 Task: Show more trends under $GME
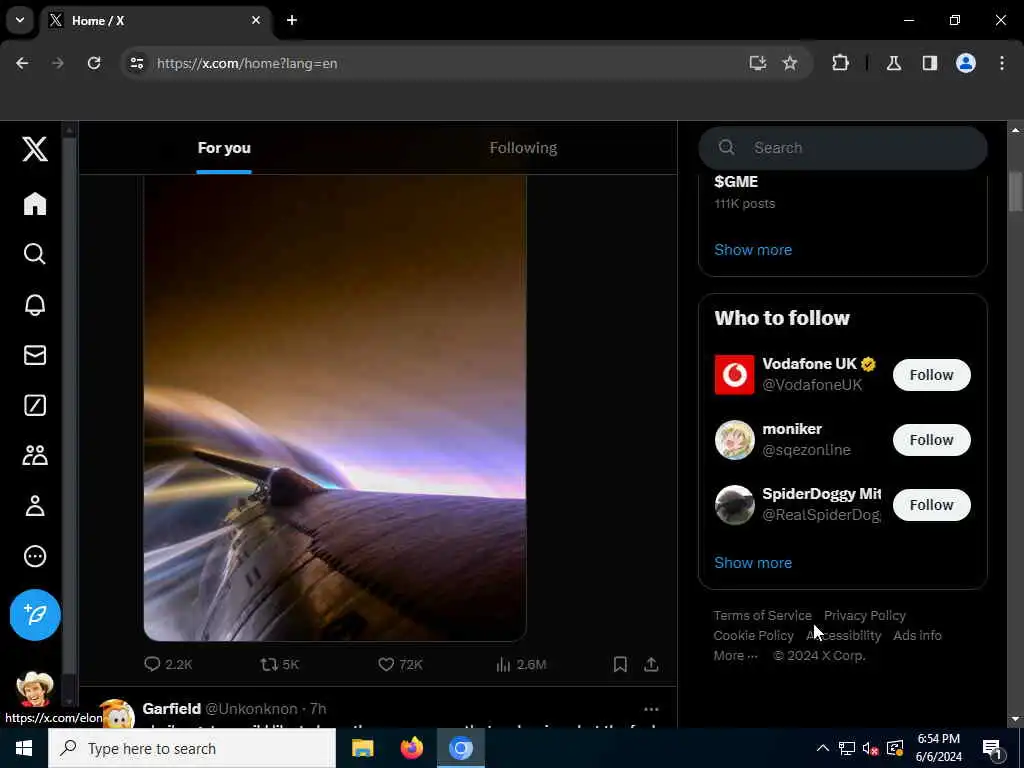(x=753, y=249)
